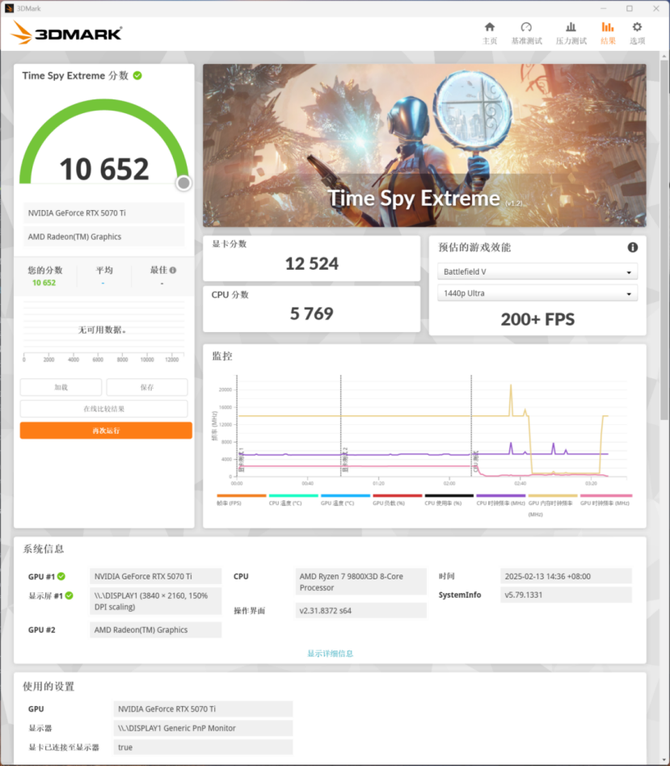This screenshot has height=766, width=670.
Task: Open the 压力测试 stress test icon
Action: coord(571,27)
